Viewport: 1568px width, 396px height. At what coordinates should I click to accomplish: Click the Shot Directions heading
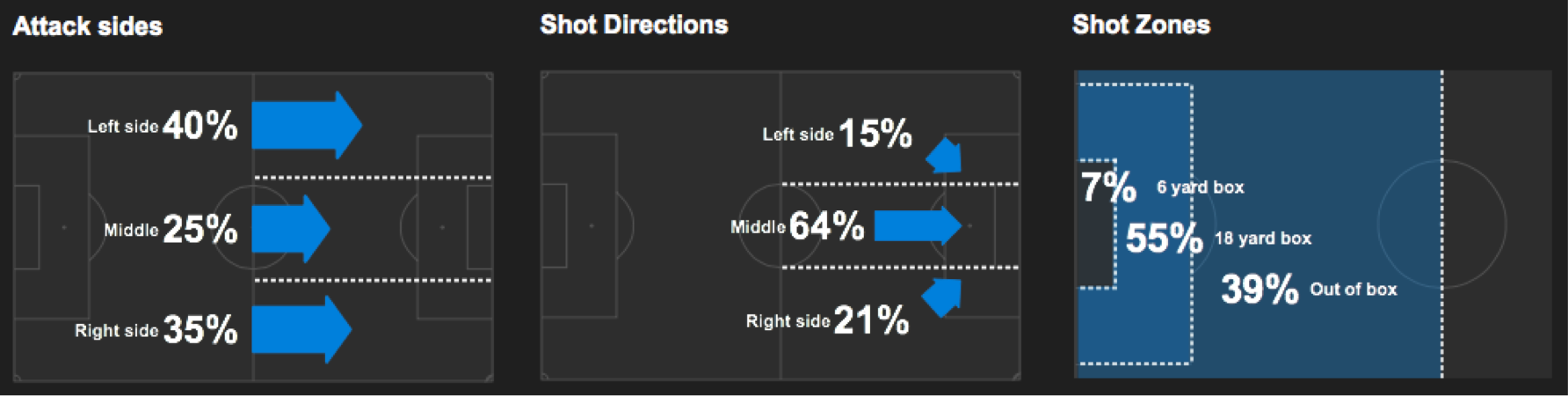[x=634, y=25]
